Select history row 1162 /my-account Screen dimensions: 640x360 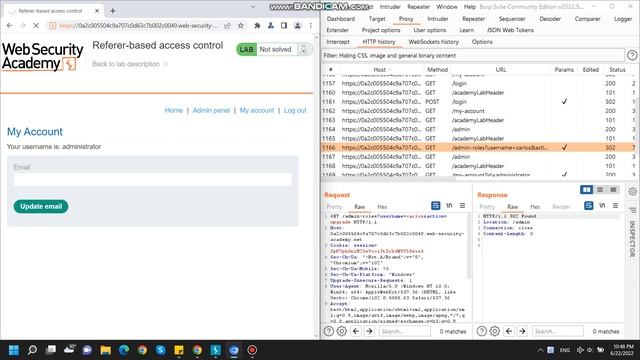[480, 111]
